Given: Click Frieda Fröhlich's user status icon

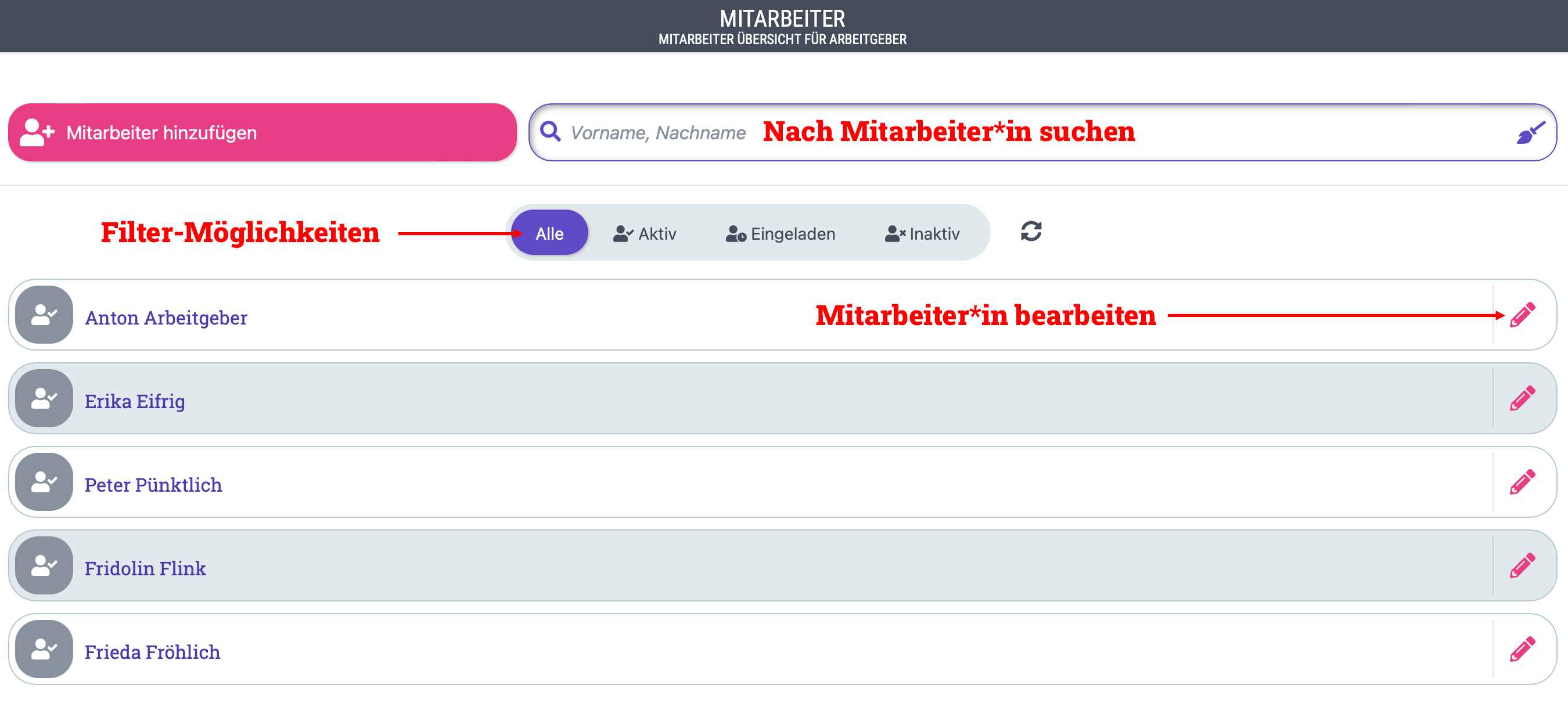Looking at the screenshot, I should (44, 649).
